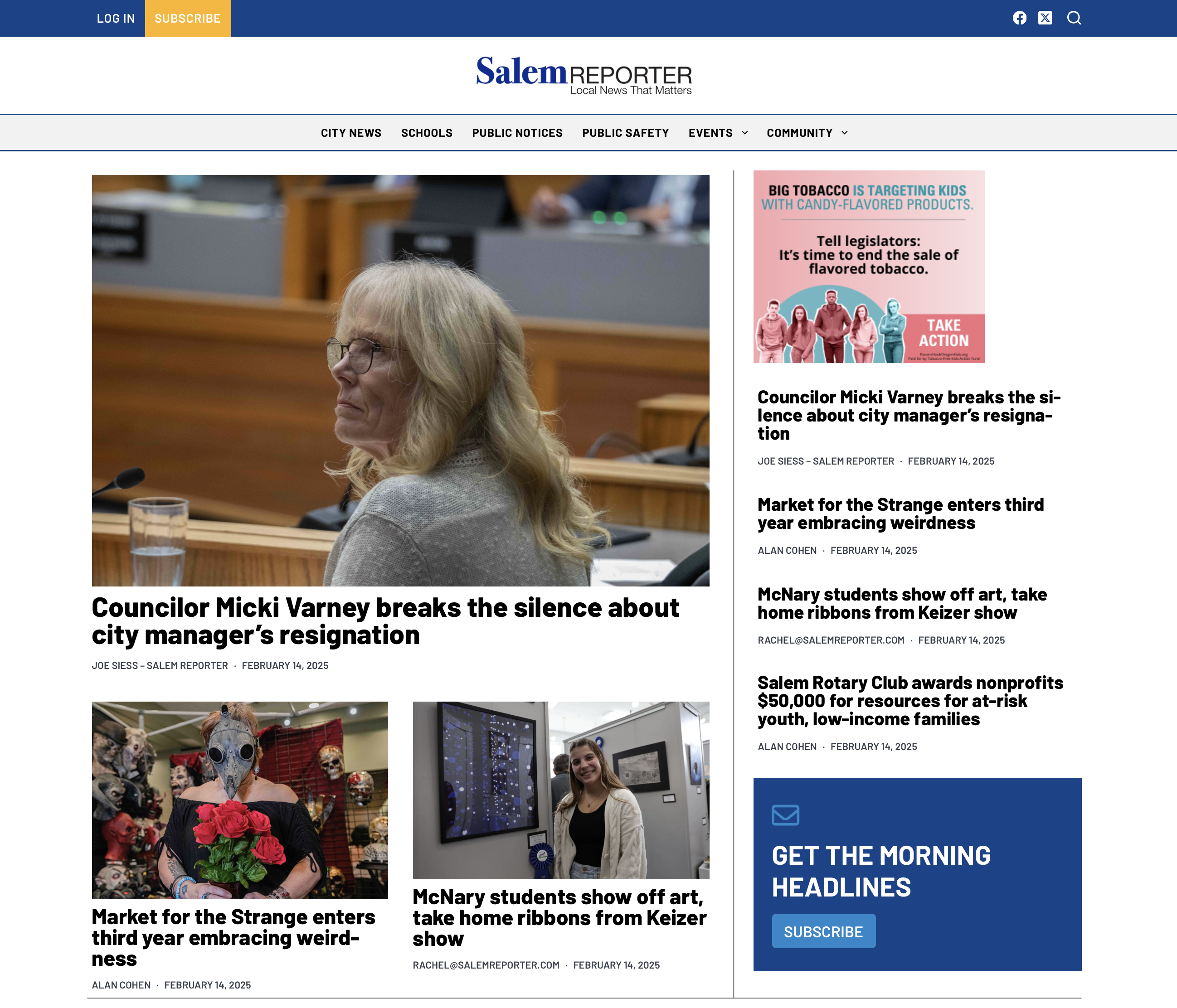This screenshot has width=1177, height=1008.
Task: Open Joe Siess author link under main headline
Action: point(160,665)
